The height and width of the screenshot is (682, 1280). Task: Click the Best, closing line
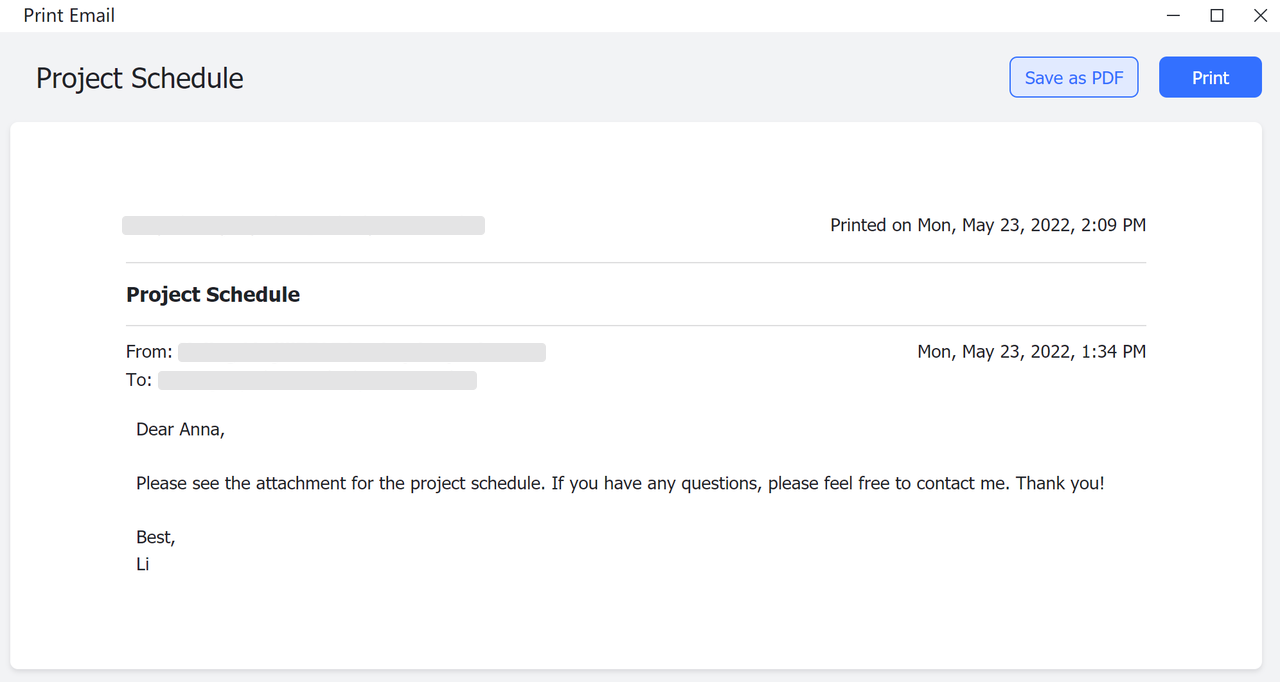tap(156, 538)
